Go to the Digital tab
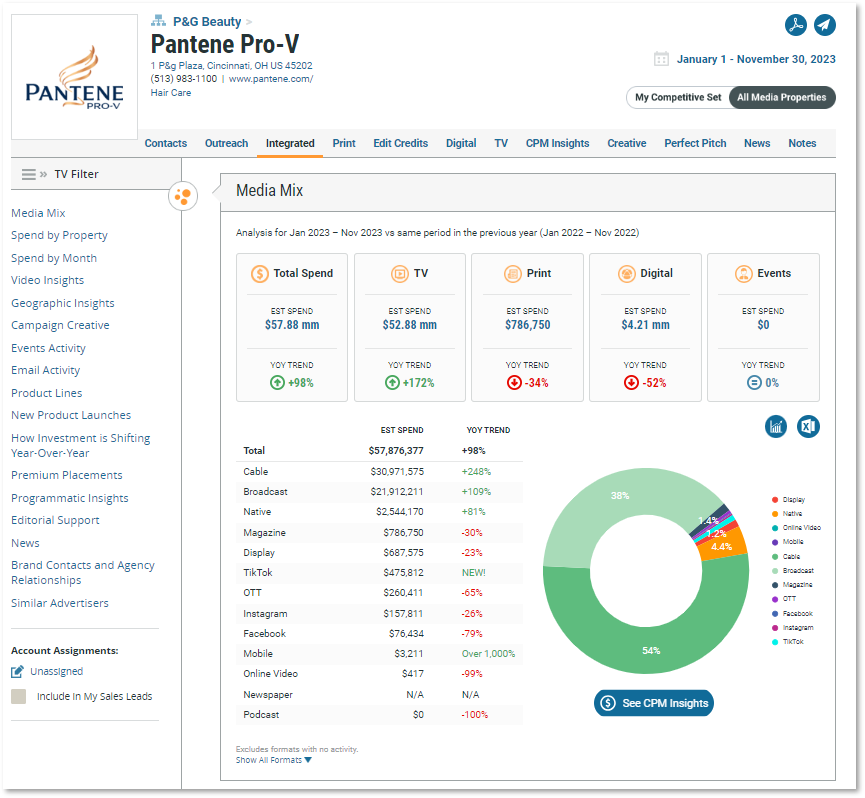This screenshot has height=798, width=865. [x=461, y=143]
